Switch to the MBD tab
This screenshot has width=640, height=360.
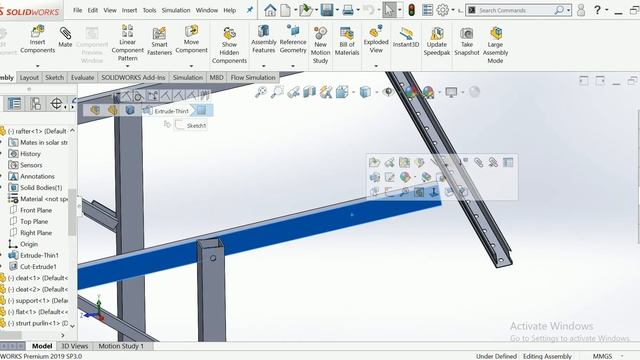coord(216,77)
